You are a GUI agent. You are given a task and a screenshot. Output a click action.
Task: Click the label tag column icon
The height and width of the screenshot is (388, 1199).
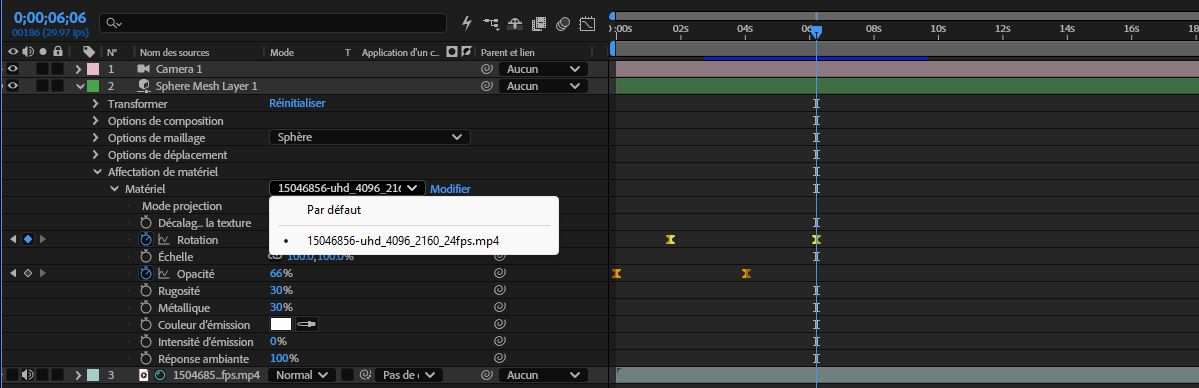(x=89, y=52)
